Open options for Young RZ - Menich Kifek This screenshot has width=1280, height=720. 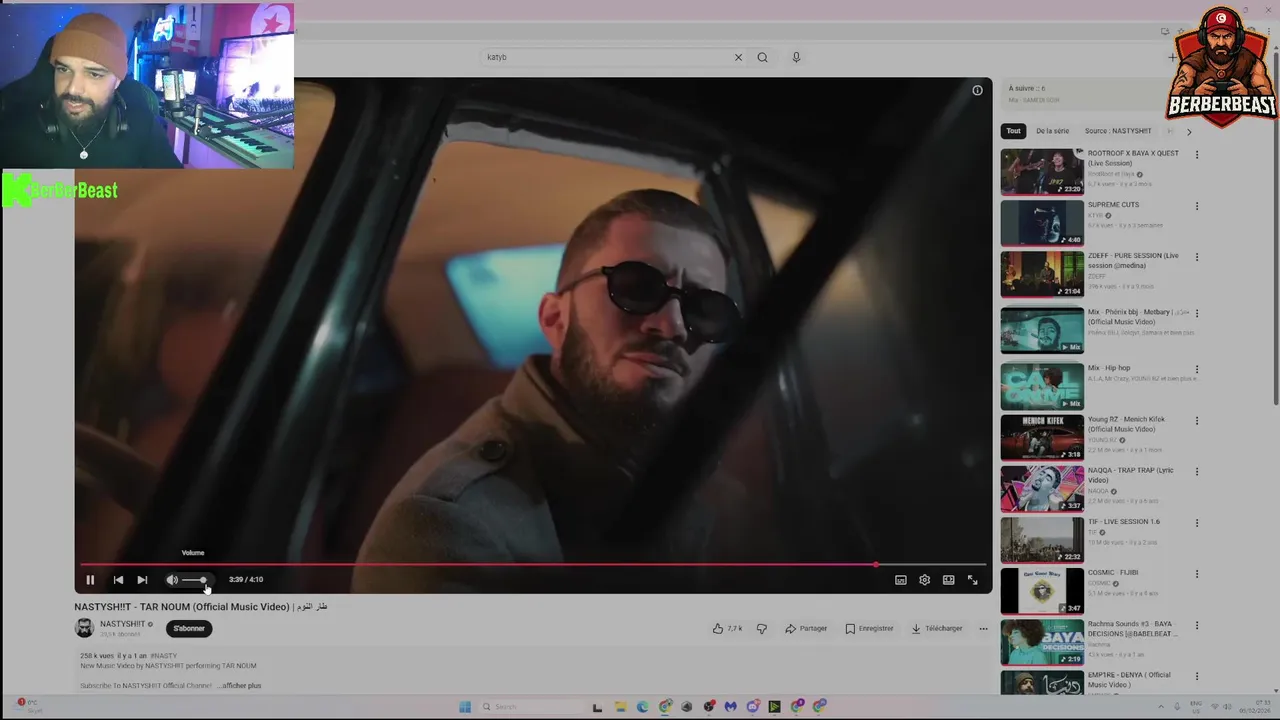coord(1197,421)
